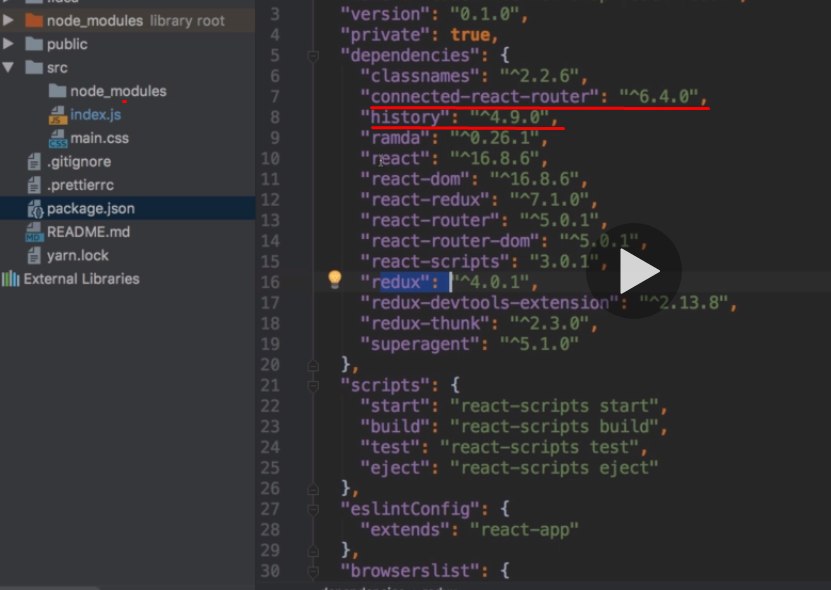
Task: Click the "react-redux" key text
Action: [x=425, y=199]
